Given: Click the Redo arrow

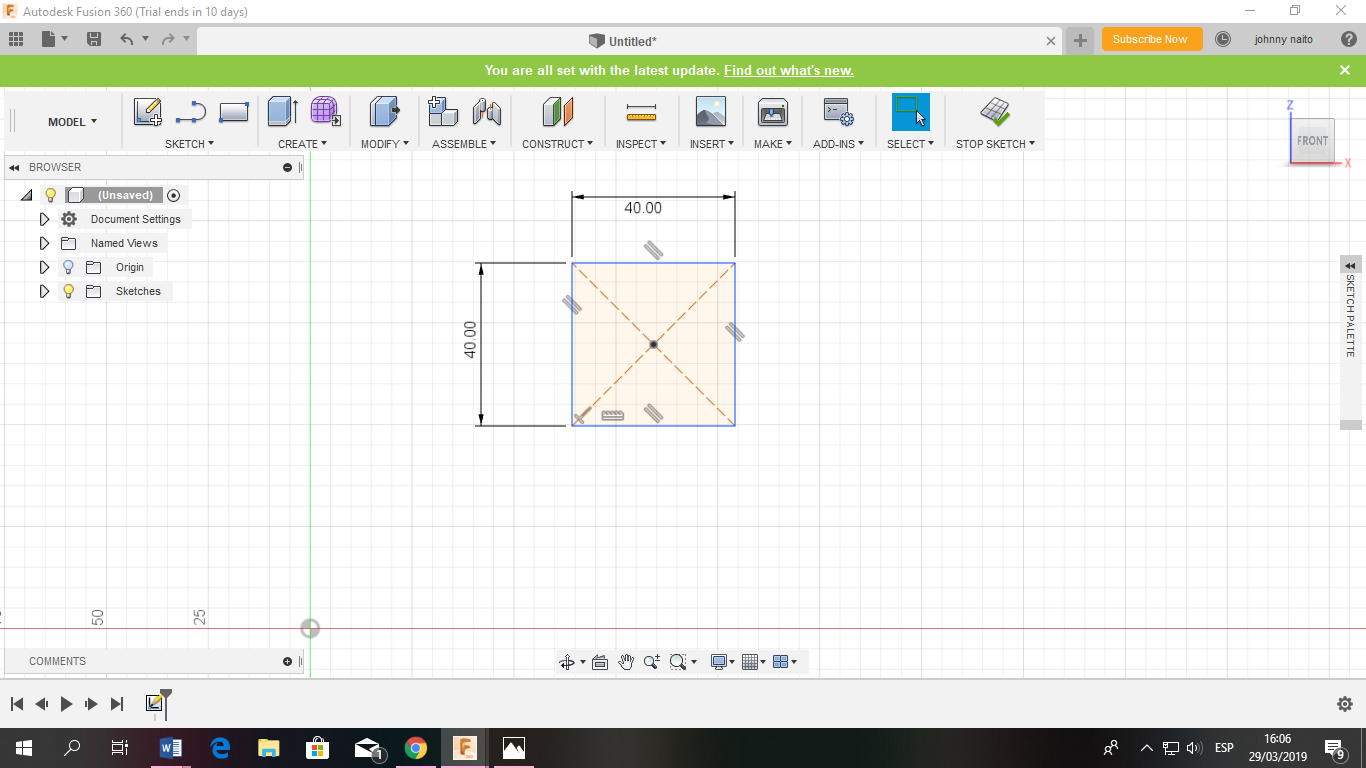Looking at the screenshot, I should pyautogui.click(x=168, y=39).
